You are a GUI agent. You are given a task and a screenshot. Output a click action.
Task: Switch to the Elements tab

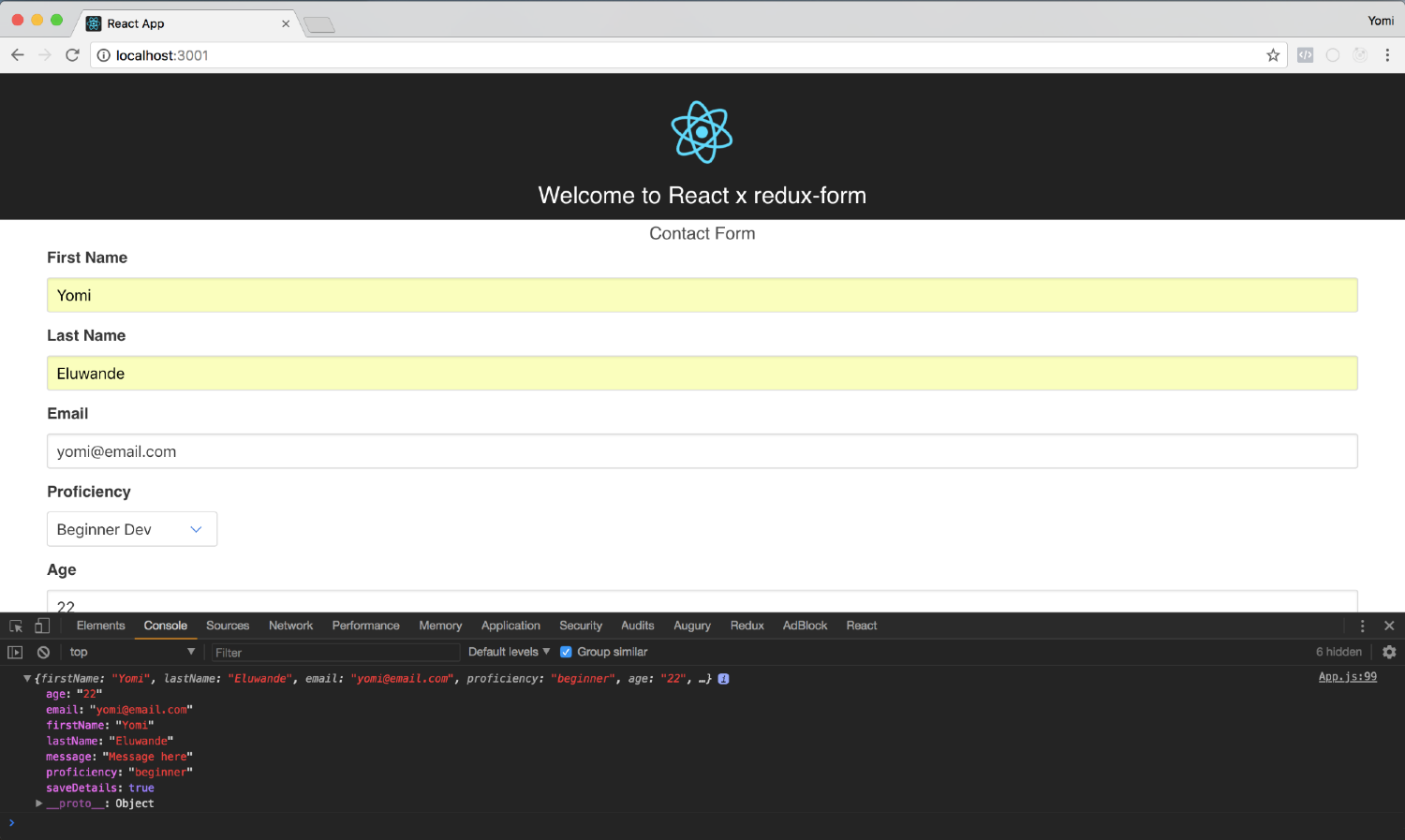tap(100, 626)
